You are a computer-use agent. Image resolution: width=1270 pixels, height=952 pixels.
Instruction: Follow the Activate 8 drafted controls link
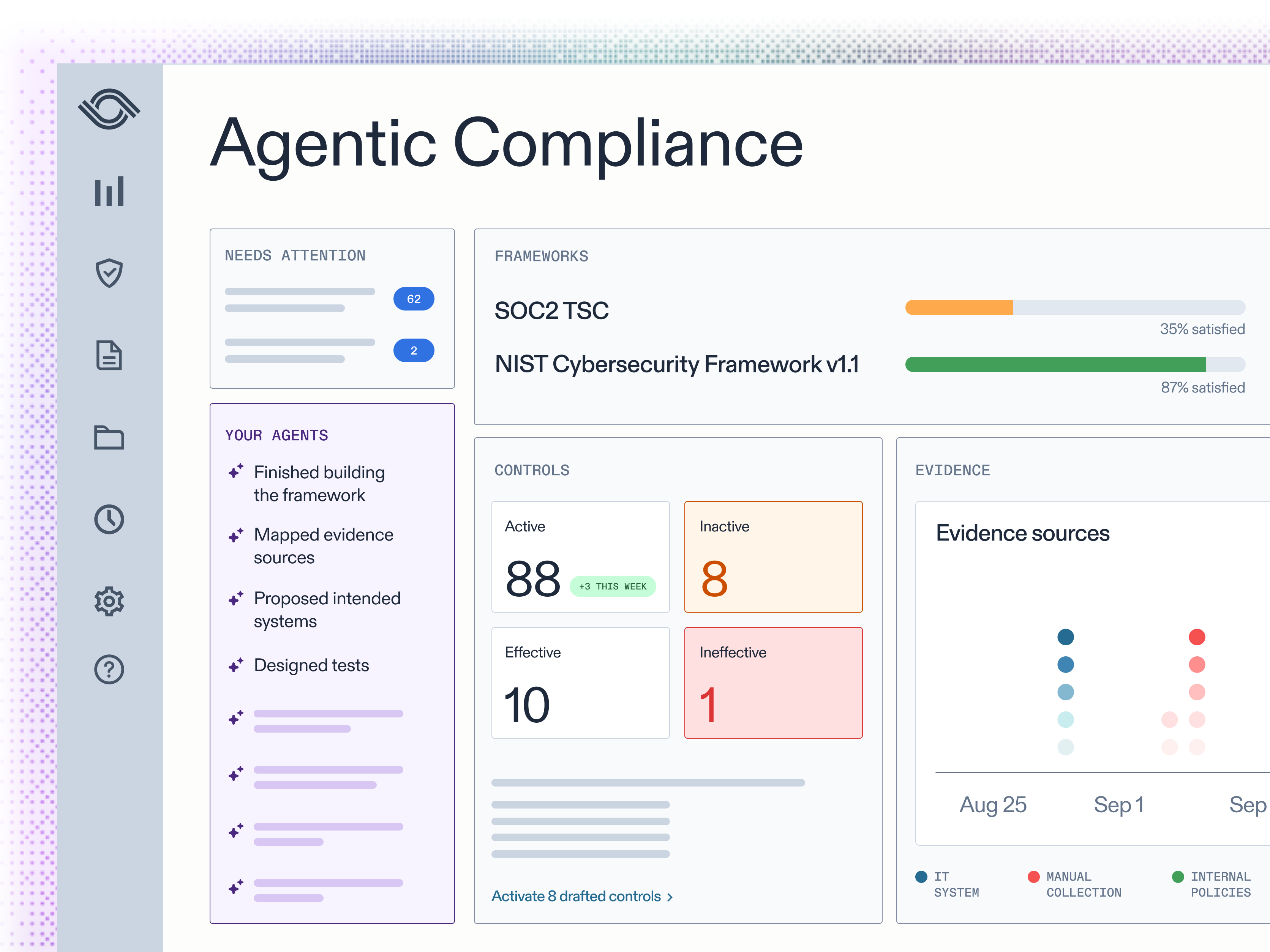(582, 896)
